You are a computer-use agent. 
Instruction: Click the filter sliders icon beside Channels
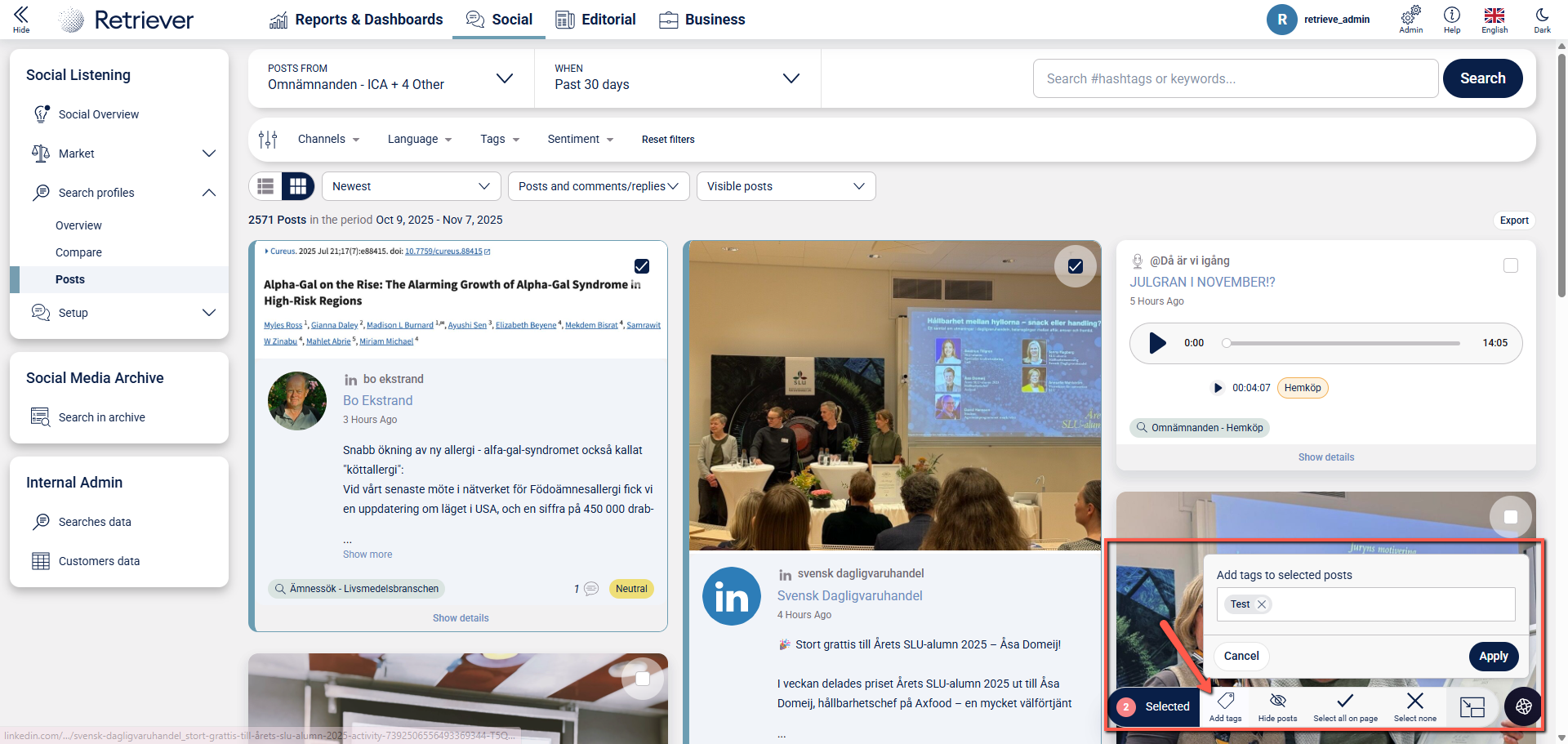268,140
